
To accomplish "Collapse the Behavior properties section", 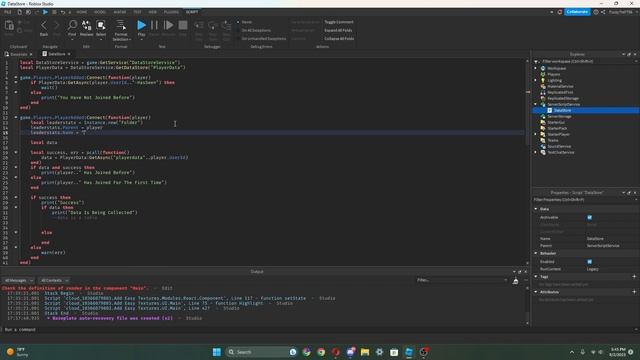I will 536,253.
